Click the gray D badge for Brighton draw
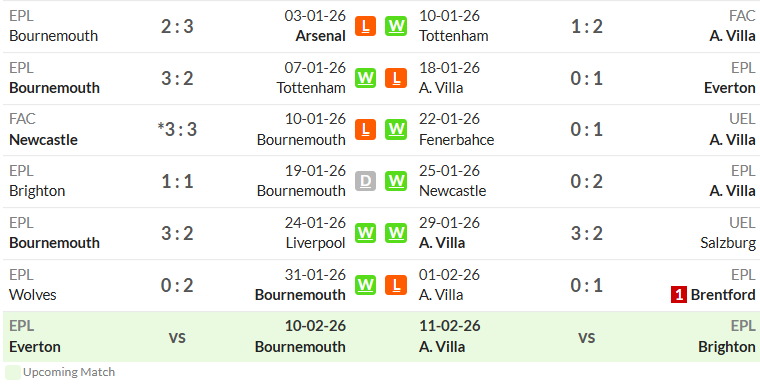Viewport: 760px width, 387px height. pos(365,181)
